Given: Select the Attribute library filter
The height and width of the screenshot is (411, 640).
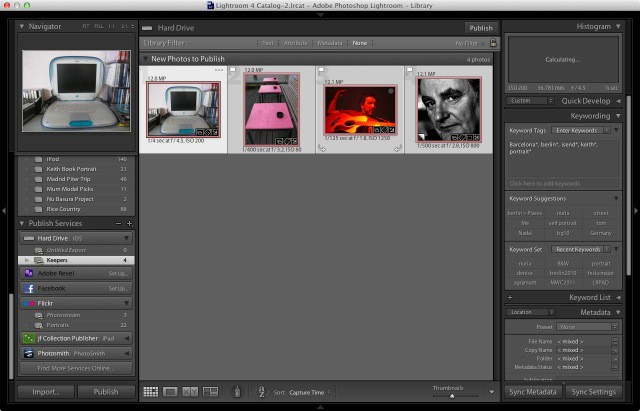Looking at the screenshot, I should click(x=296, y=43).
